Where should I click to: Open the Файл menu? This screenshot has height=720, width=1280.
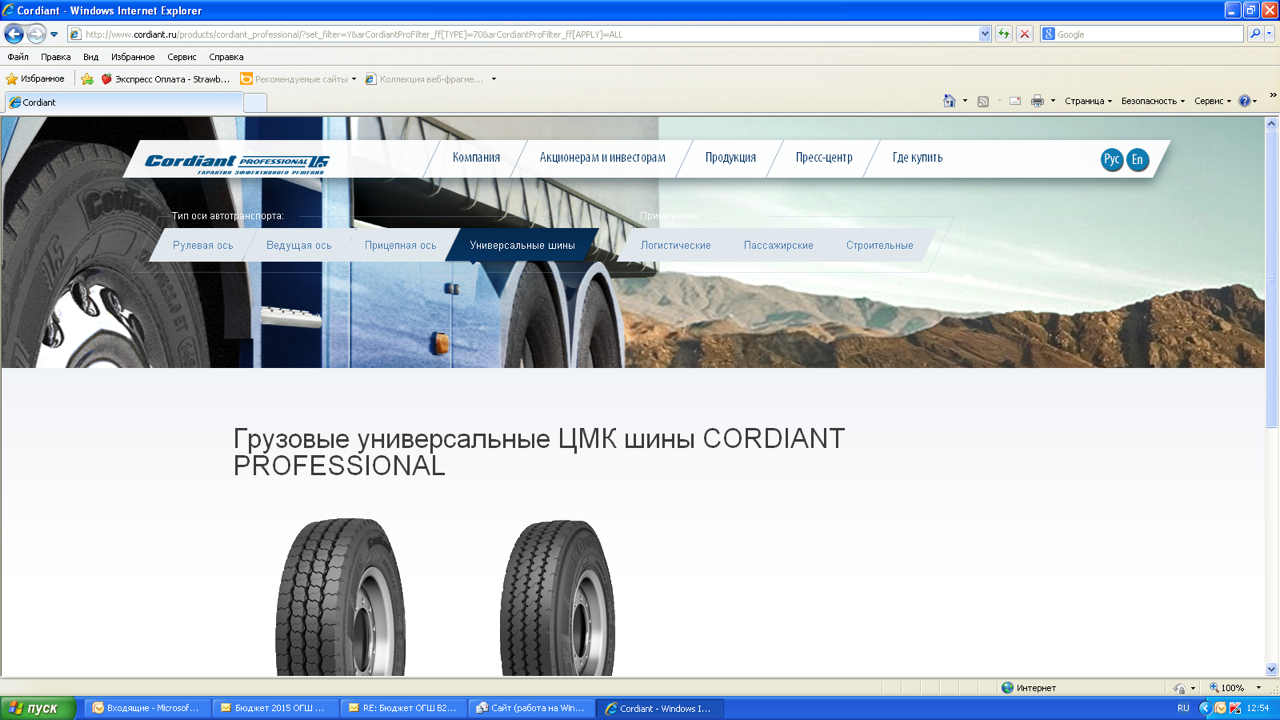(x=18, y=57)
